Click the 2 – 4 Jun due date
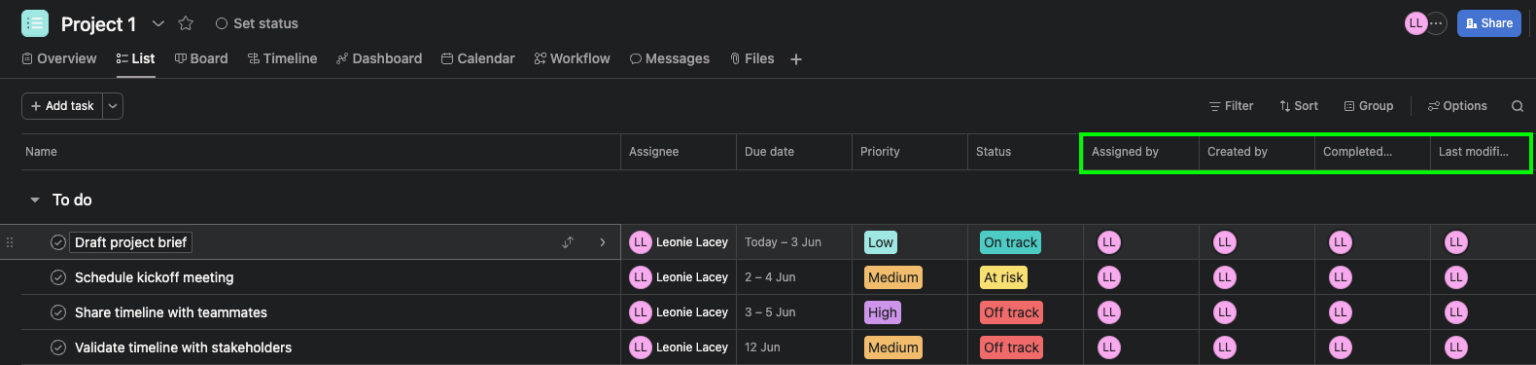 click(x=770, y=277)
